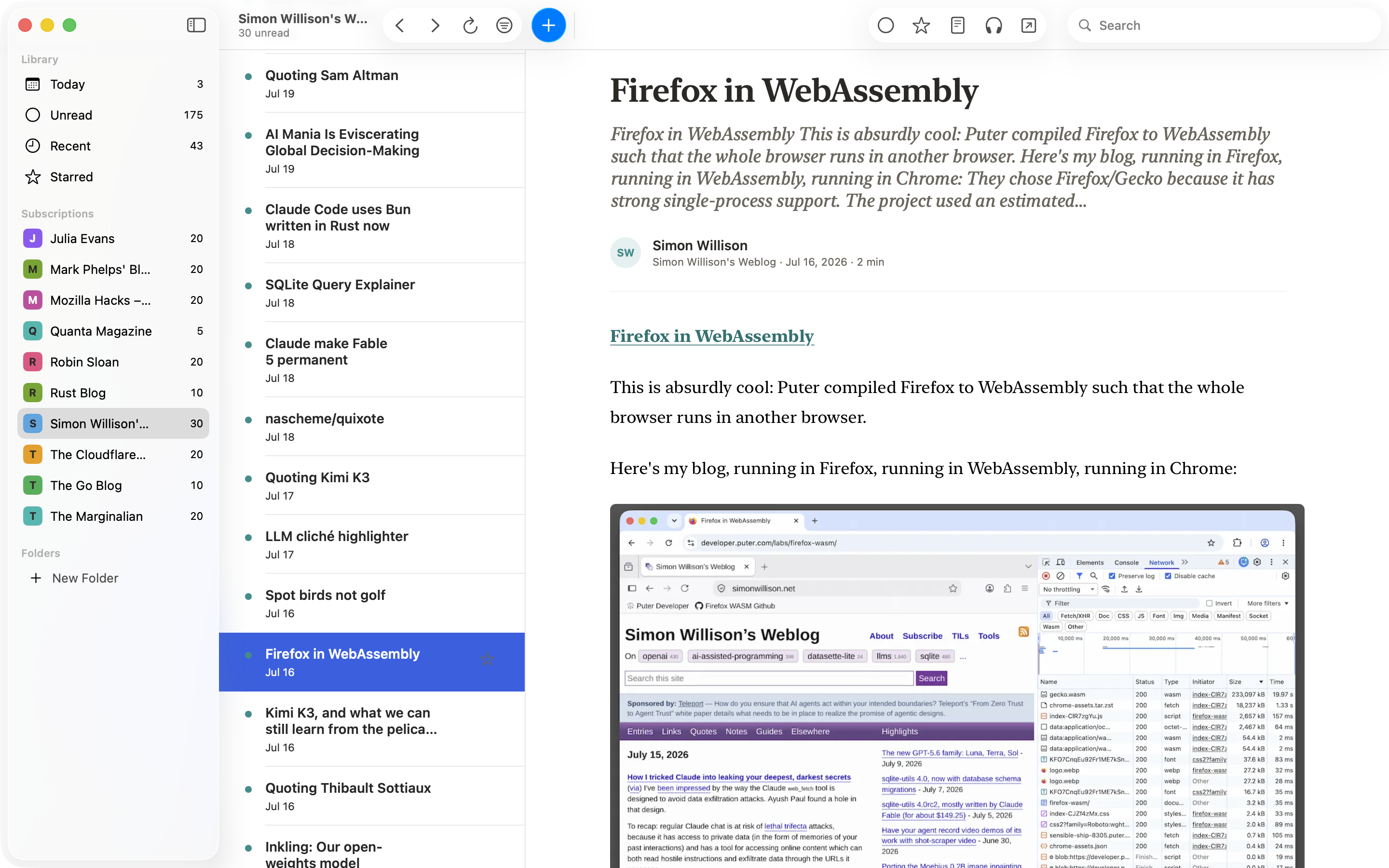Click the unread dot beside 'Quoting Kimi K3'
1389x868 pixels.
click(x=248, y=479)
